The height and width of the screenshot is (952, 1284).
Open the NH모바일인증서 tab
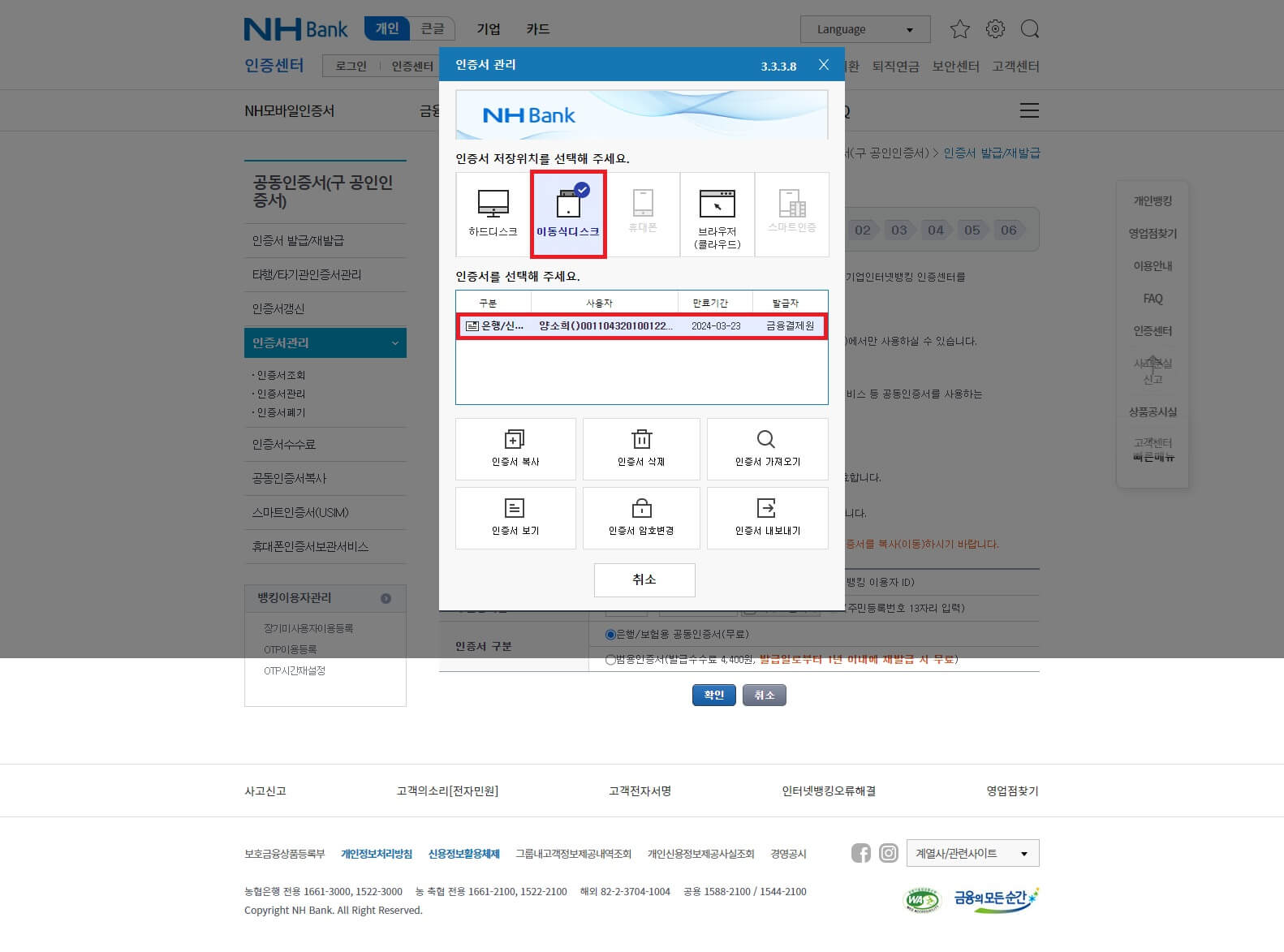[x=290, y=111]
